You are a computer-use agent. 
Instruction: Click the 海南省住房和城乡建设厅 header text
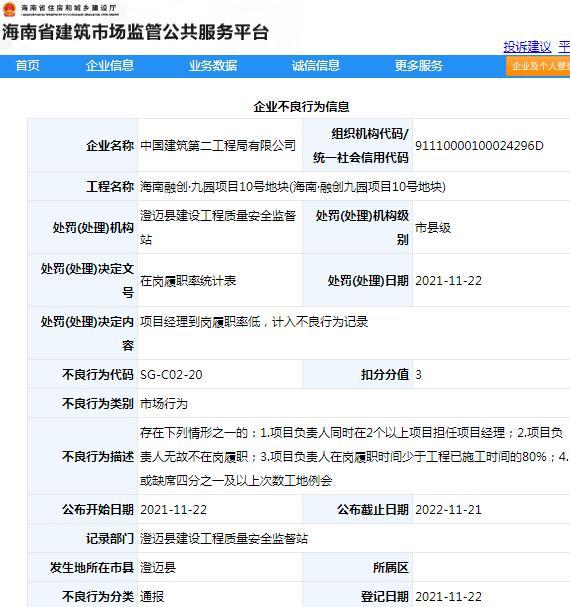pos(69,8)
